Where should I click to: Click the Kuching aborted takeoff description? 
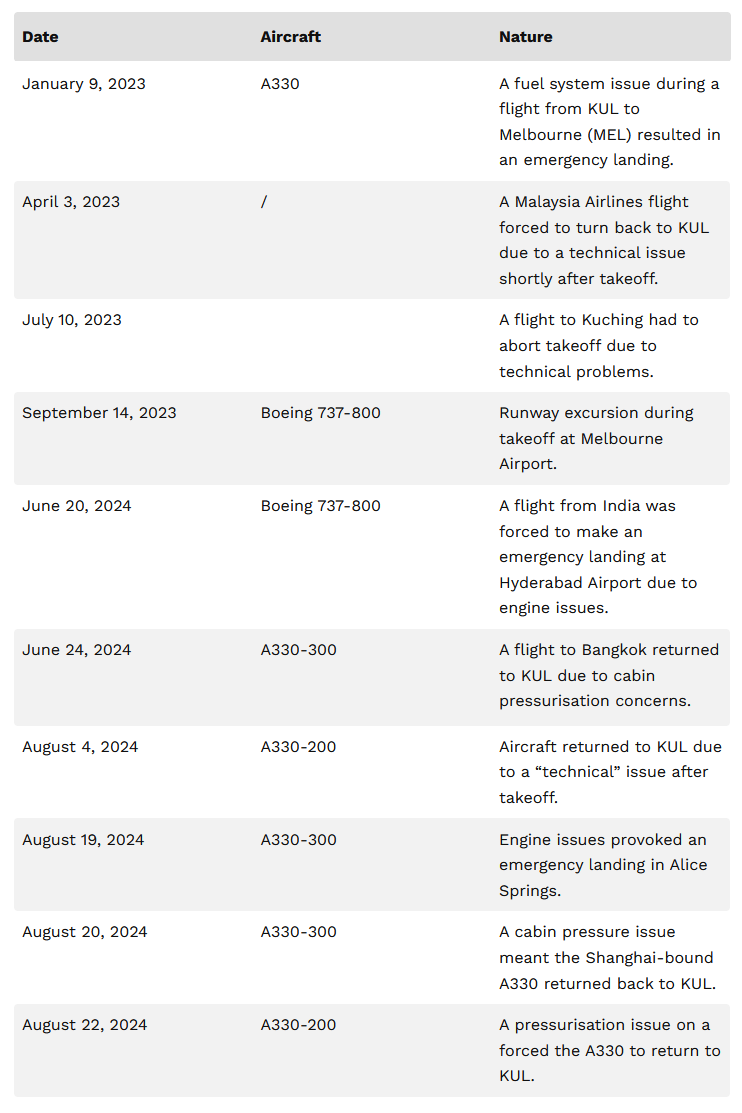(598, 345)
